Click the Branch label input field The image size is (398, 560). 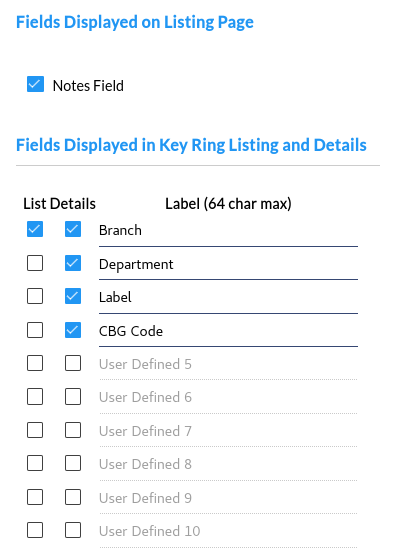[x=228, y=231]
